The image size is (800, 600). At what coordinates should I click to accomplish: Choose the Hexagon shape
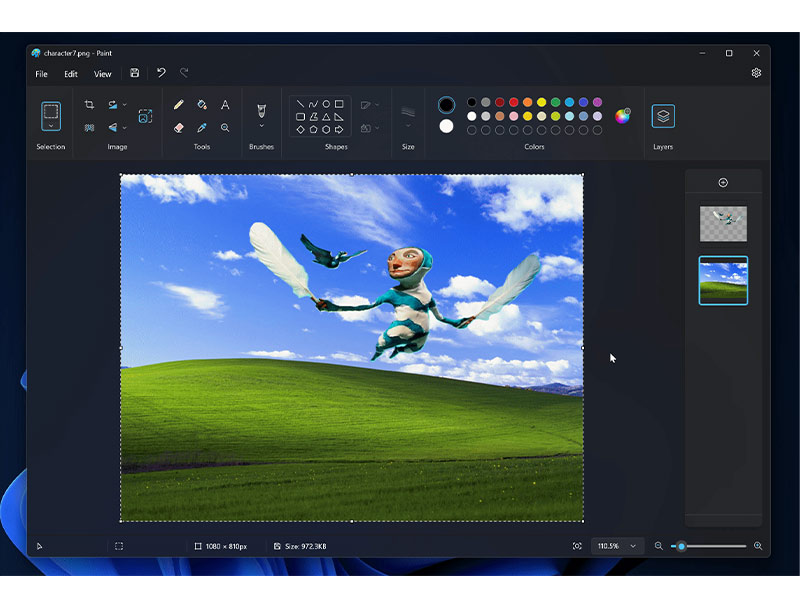coord(326,130)
